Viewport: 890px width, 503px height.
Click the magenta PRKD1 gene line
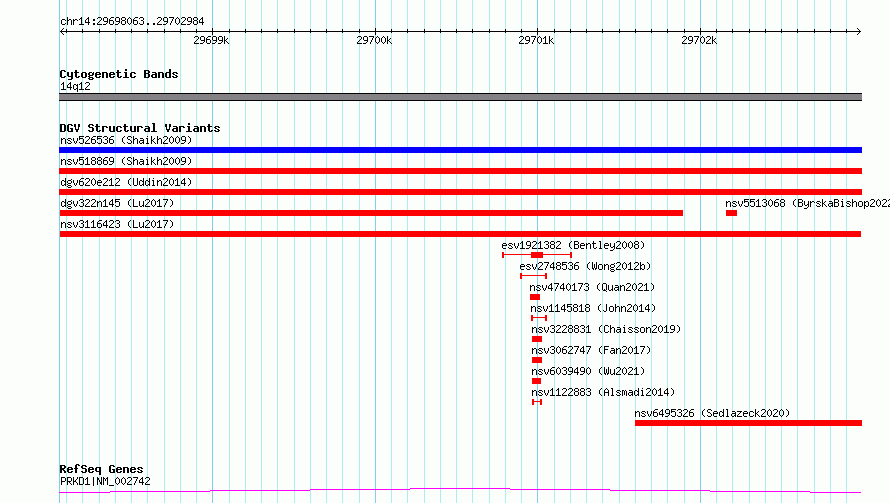pos(460,490)
